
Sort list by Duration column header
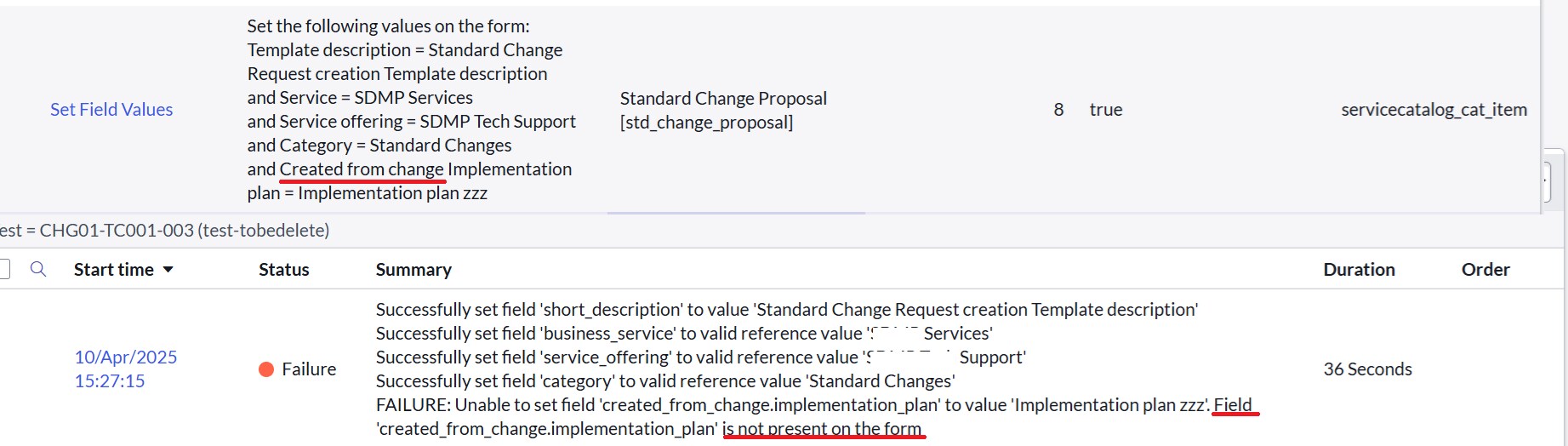click(1359, 269)
